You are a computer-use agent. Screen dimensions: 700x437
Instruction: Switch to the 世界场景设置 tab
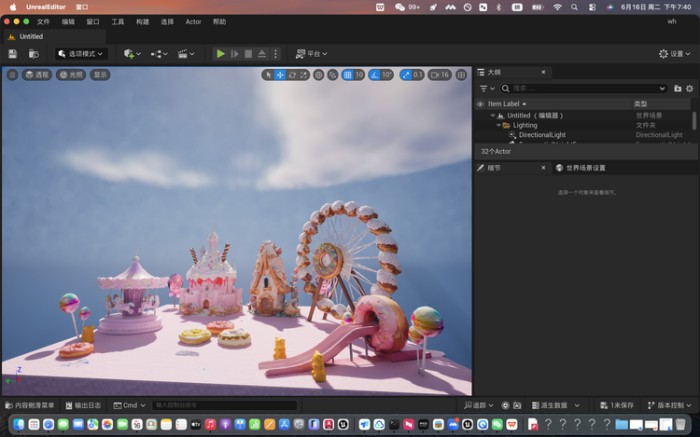pos(581,168)
